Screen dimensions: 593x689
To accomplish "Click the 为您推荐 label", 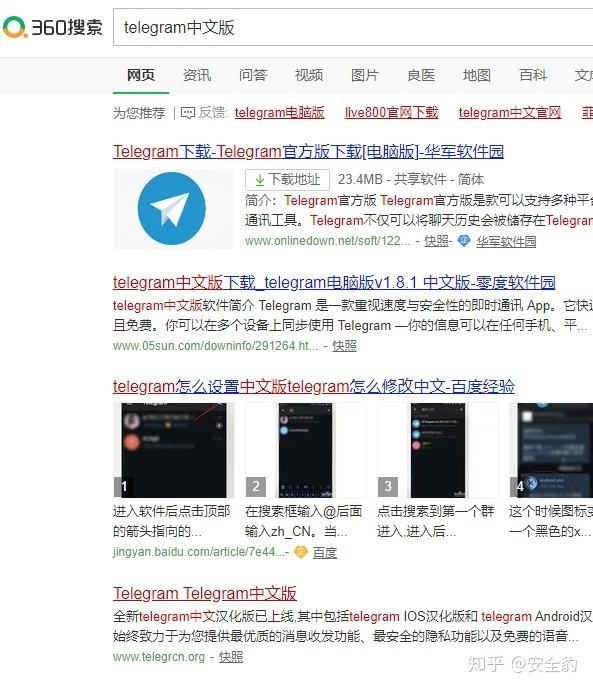I will pyautogui.click(x=139, y=113).
